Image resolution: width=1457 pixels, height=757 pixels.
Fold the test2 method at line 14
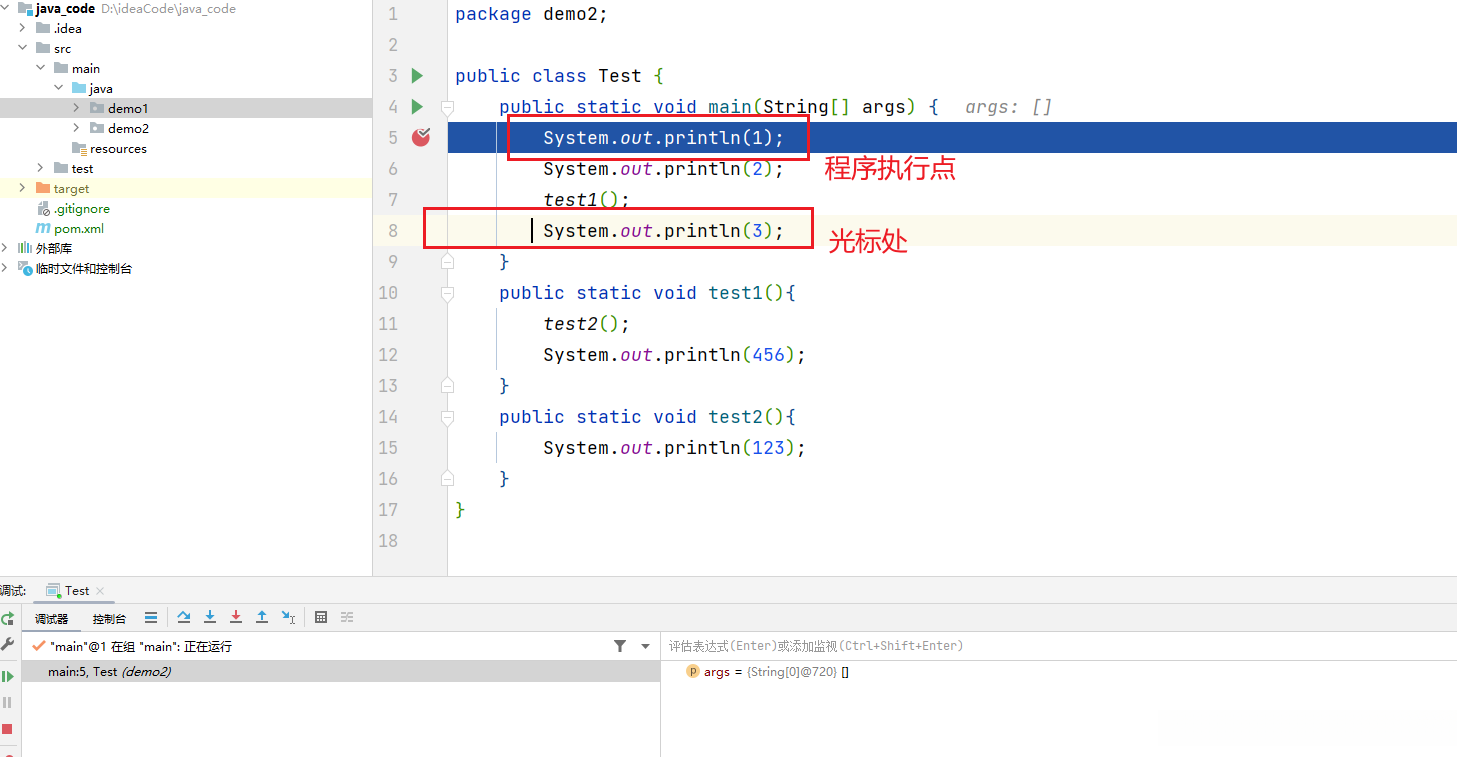coord(447,417)
